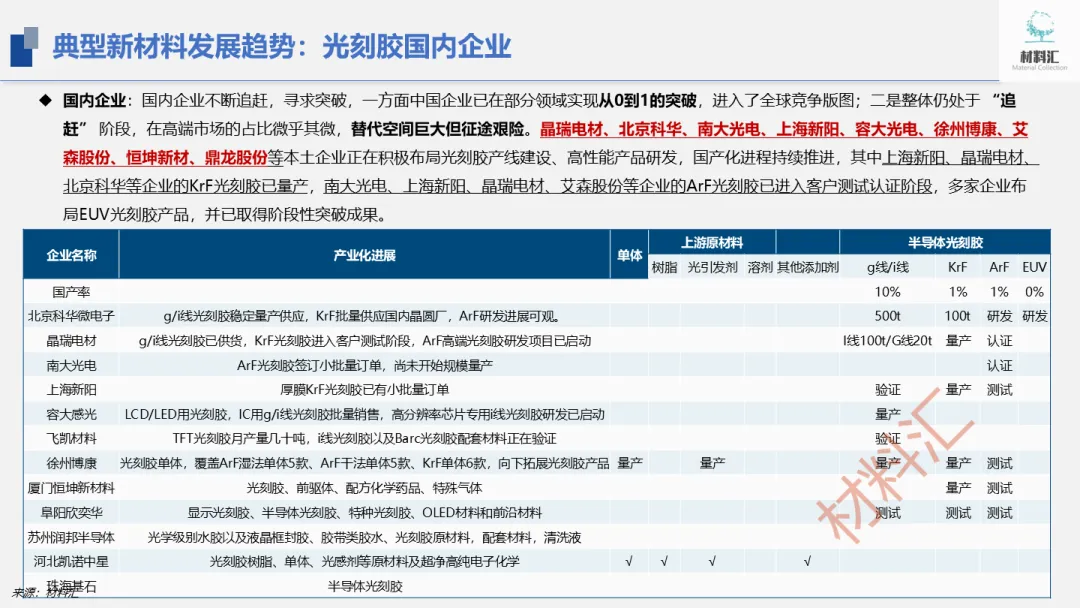Select the bold 国内企业 heading in the paragraph
Image resolution: width=1080 pixels, height=608 pixels.
point(94,101)
